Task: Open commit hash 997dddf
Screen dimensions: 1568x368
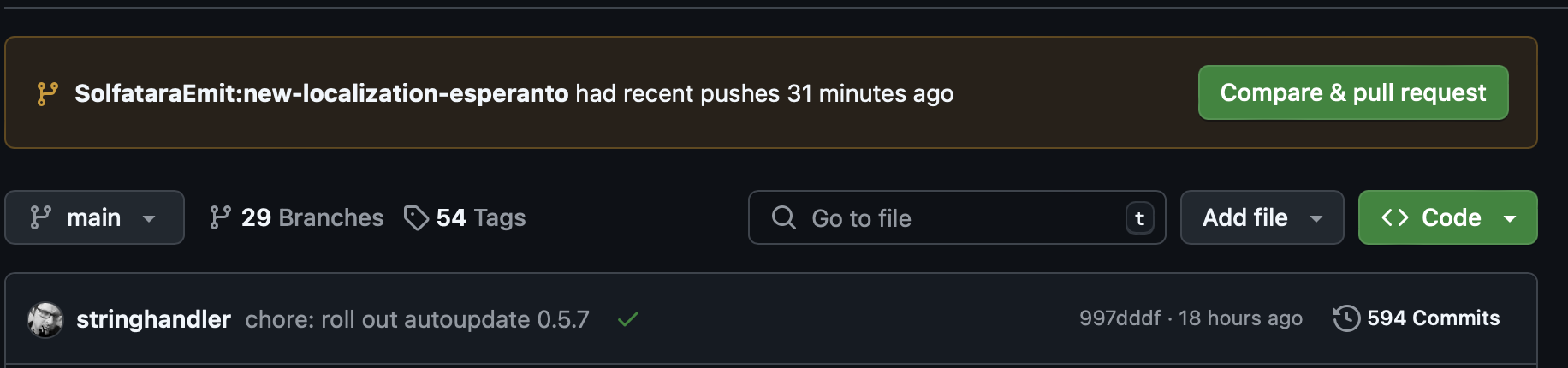Action: click(1120, 318)
